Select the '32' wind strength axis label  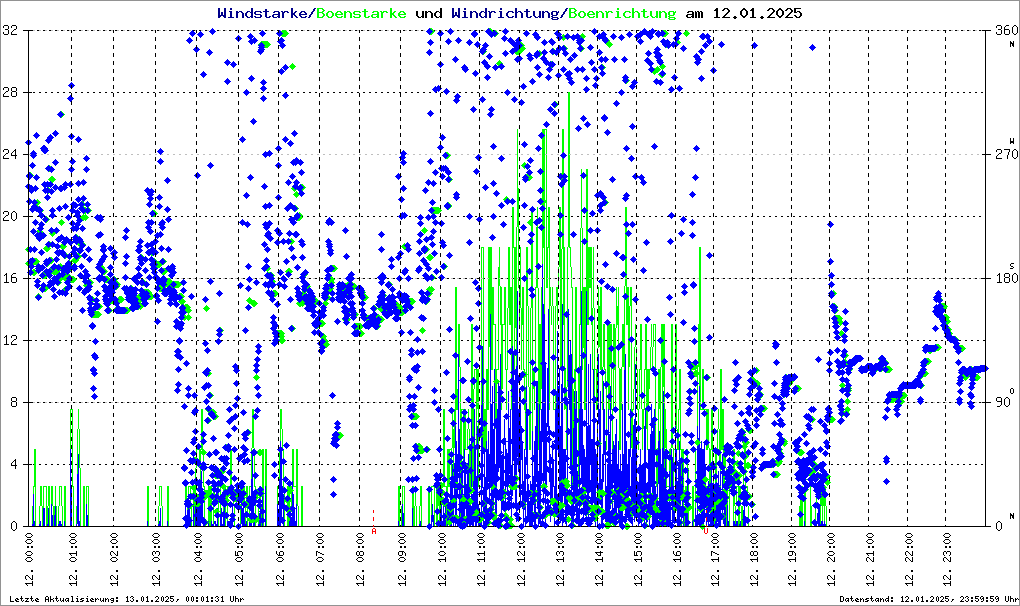tap(10, 30)
